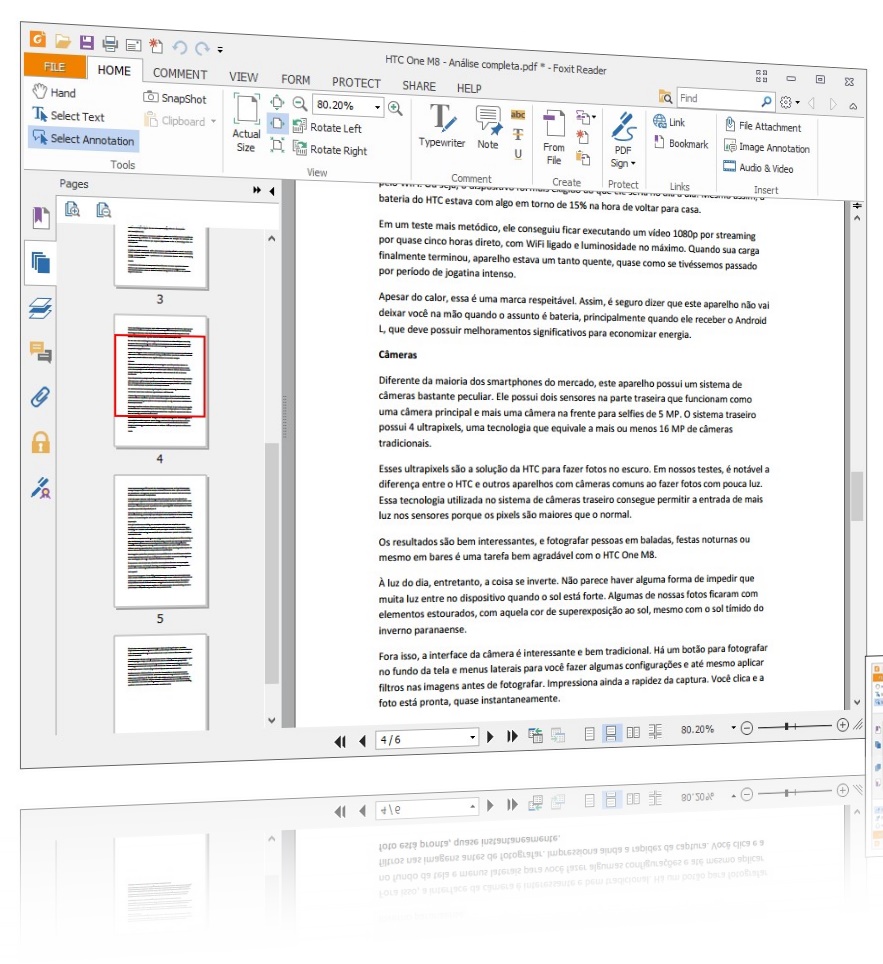Open the Digital Signatures side panel
The image size is (883, 964).
(41, 488)
